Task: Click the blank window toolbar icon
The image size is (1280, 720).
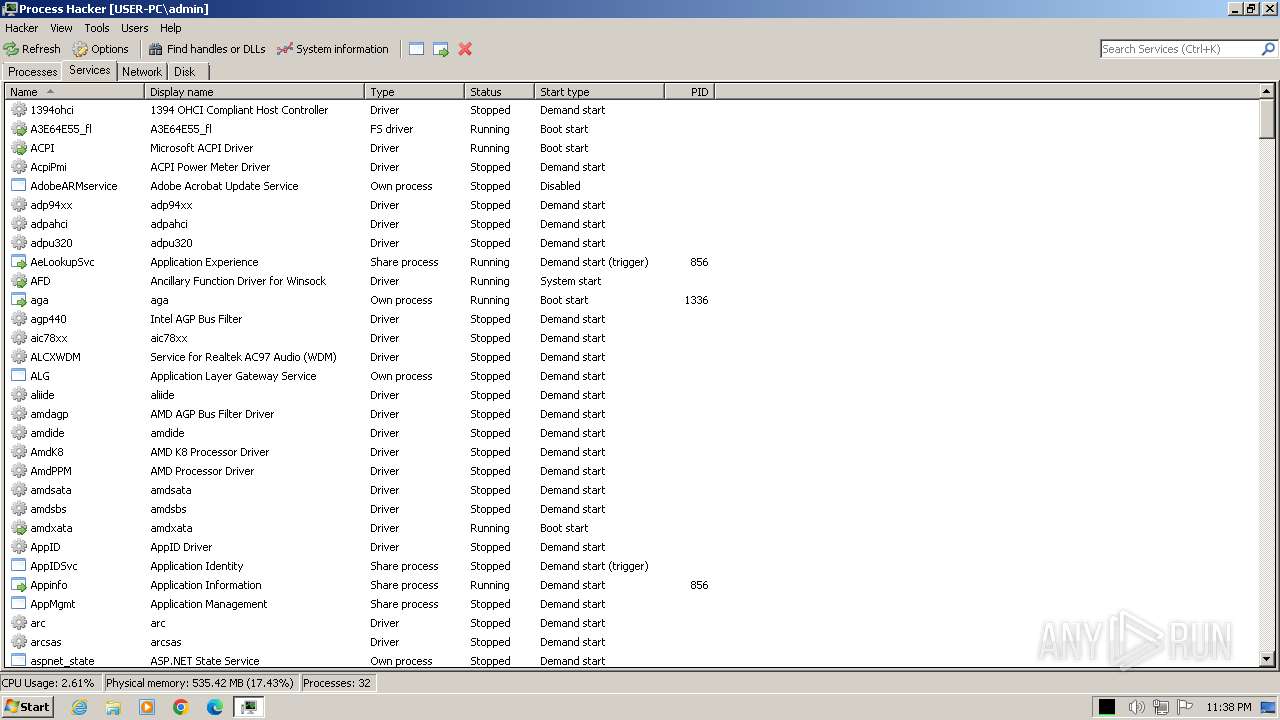Action: pyautogui.click(x=417, y=49)
